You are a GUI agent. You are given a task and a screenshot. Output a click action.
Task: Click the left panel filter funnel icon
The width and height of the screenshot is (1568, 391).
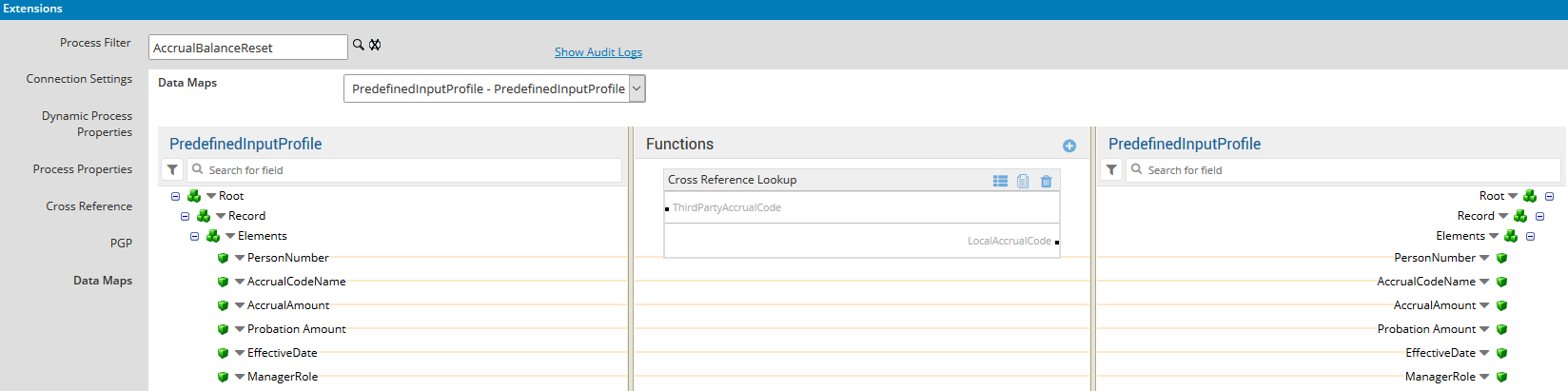coord(172,170)
